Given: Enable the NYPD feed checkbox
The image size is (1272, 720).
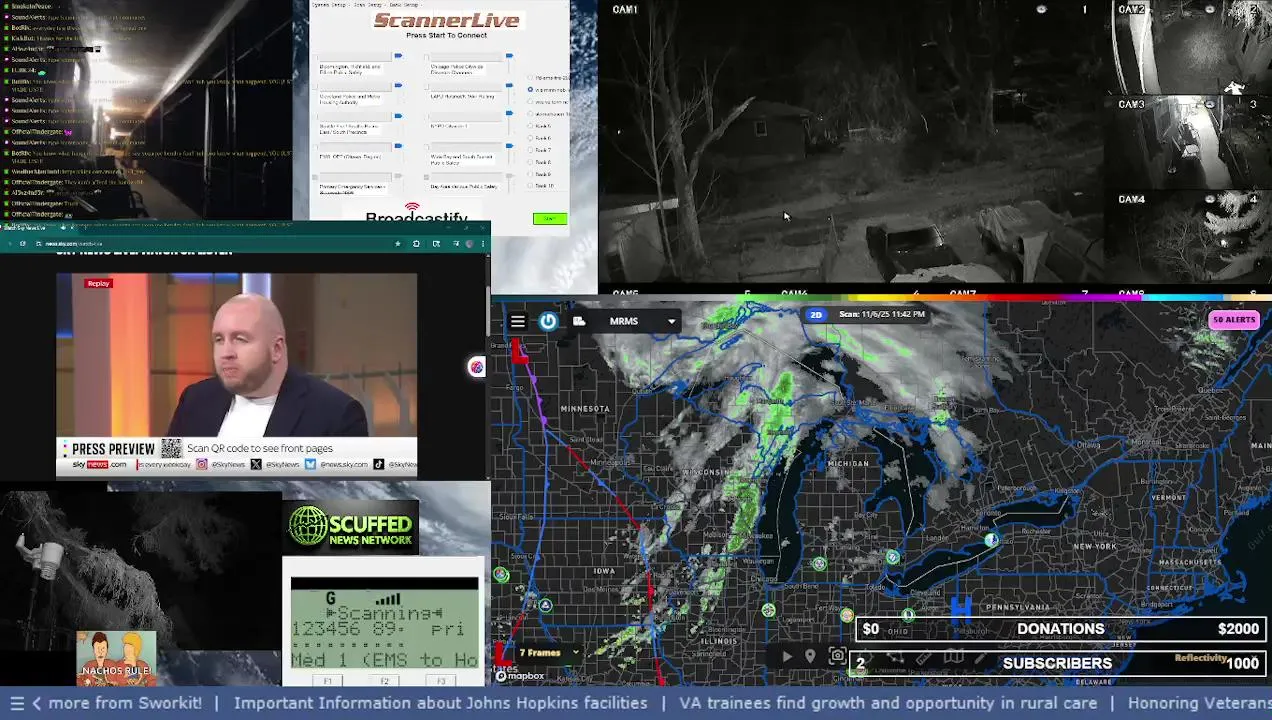Looking at the screenshot, I should (429, 116).
